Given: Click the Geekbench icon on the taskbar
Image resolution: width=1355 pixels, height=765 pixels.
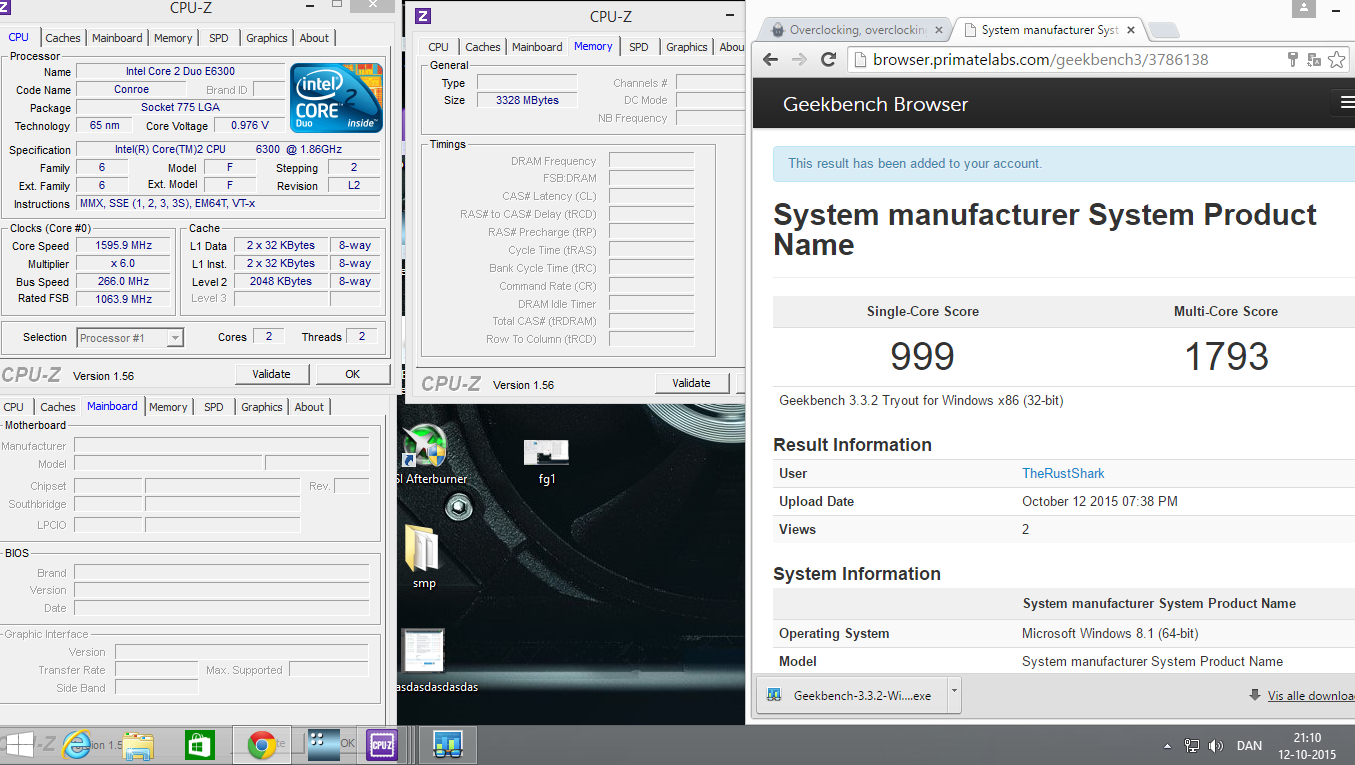Looking at the screenshot, I should [x=446, y=744].
